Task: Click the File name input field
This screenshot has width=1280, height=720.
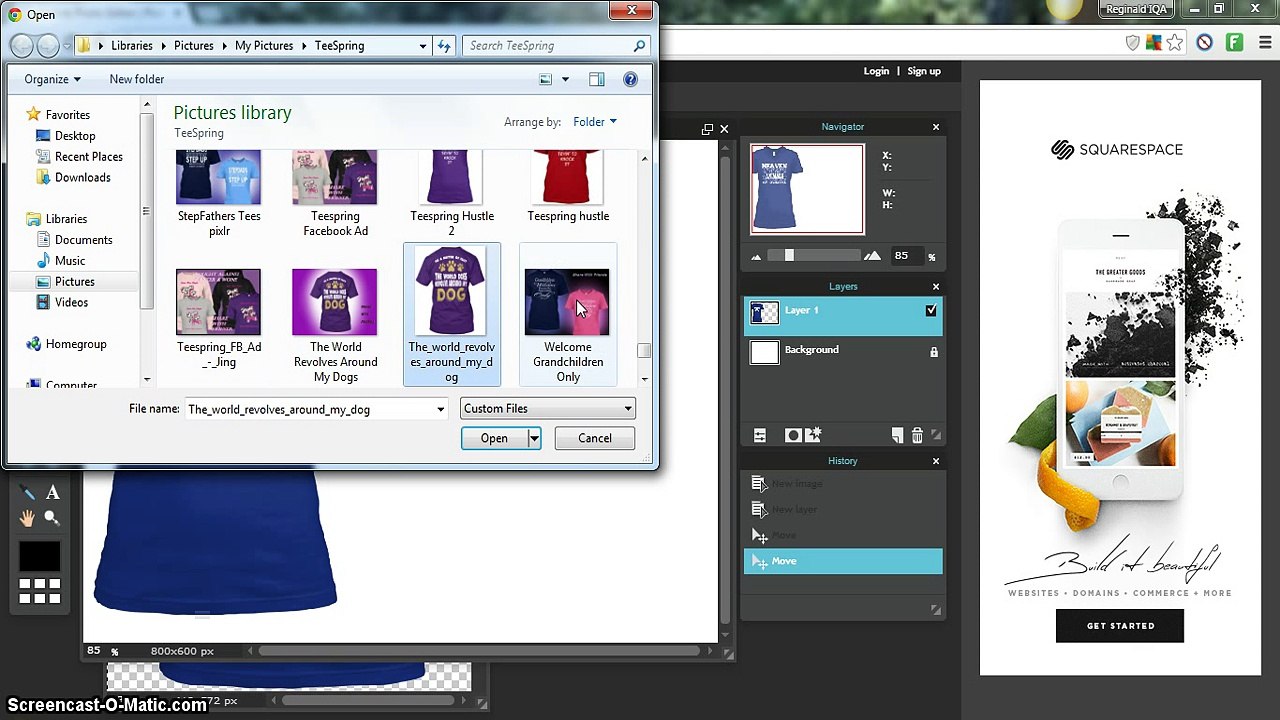Action: [x=310, y=409]
